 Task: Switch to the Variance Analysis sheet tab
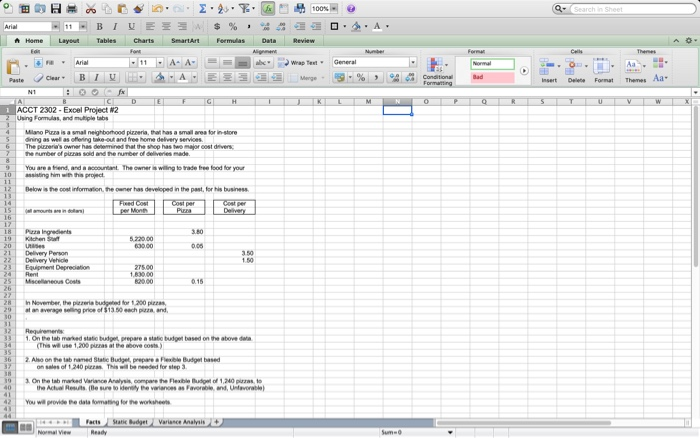[x=181, y=422]
